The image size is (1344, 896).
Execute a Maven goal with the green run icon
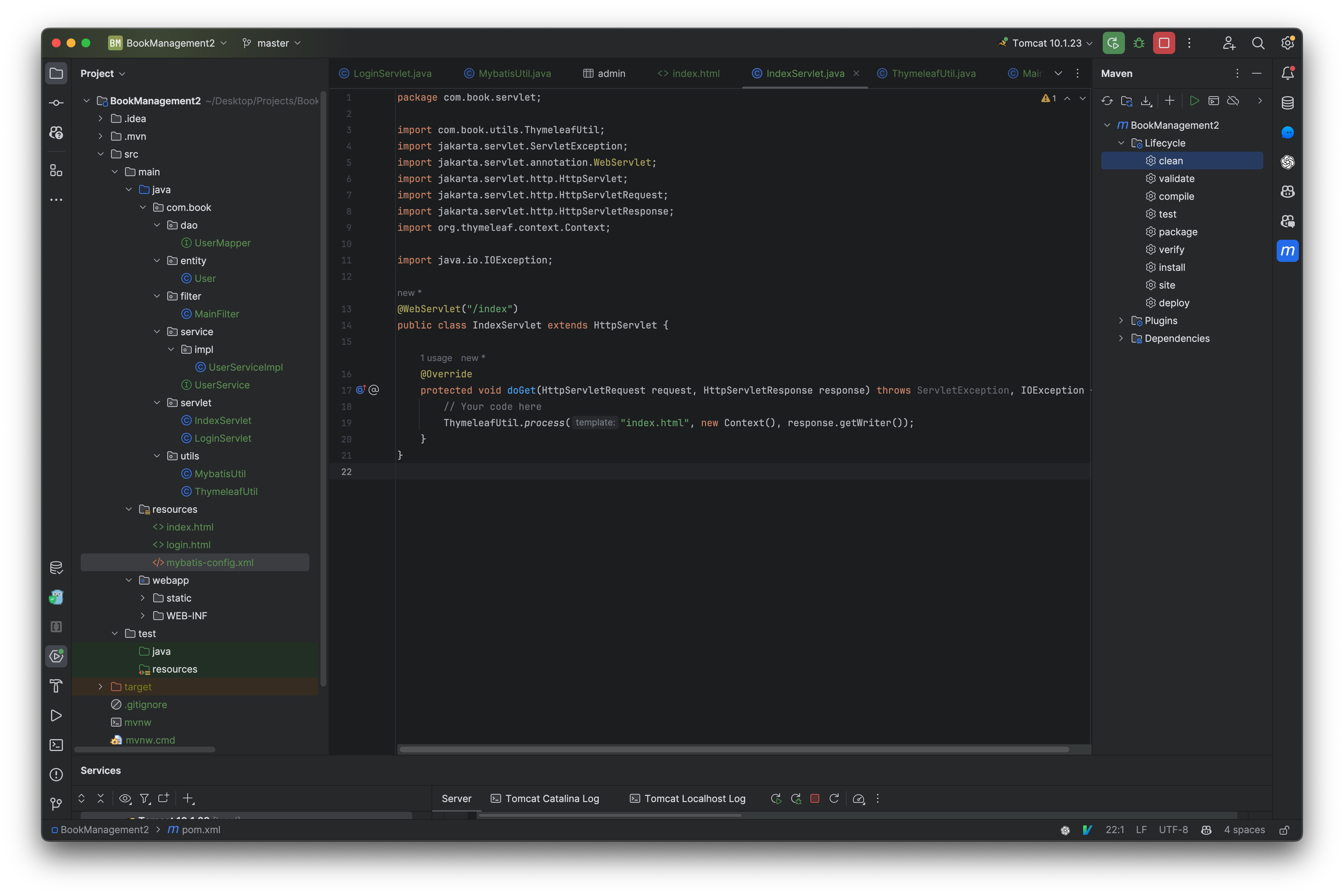[1194, 101]
